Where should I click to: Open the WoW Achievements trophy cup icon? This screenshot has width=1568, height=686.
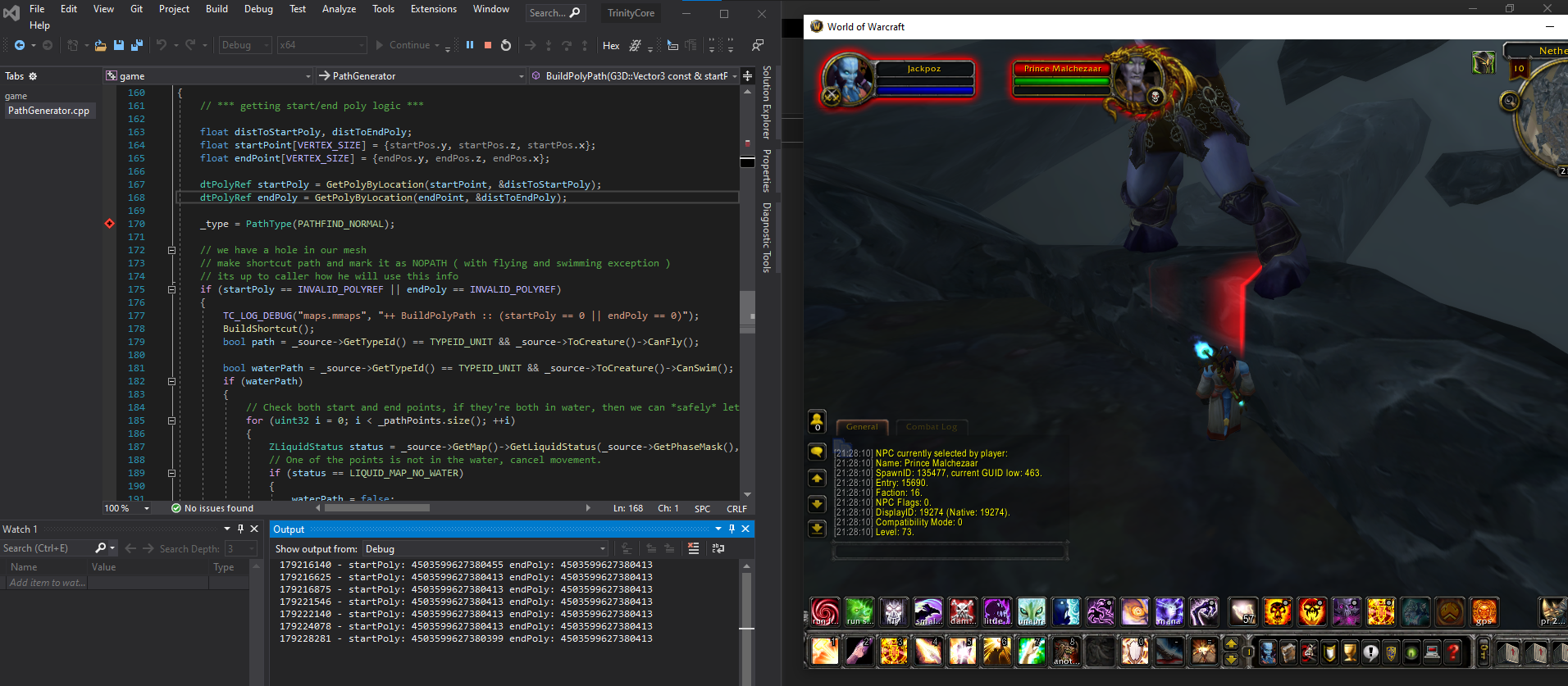tap(1350, 652)
